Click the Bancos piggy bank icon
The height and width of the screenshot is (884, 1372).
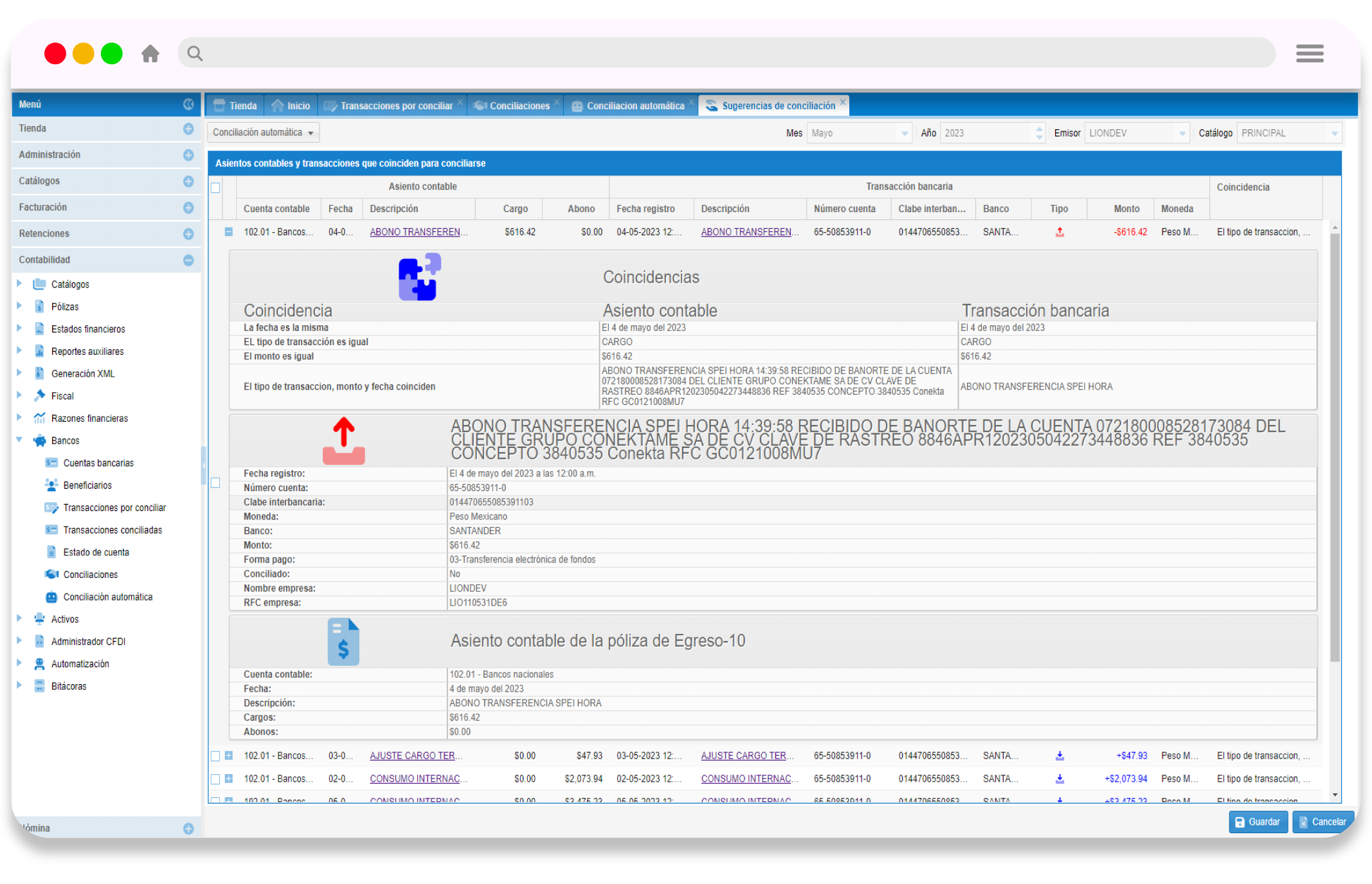pyautogui.click(x=40, y=440)
